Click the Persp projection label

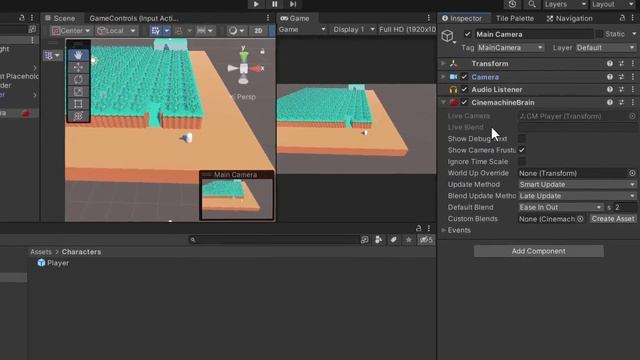(246, 97)
